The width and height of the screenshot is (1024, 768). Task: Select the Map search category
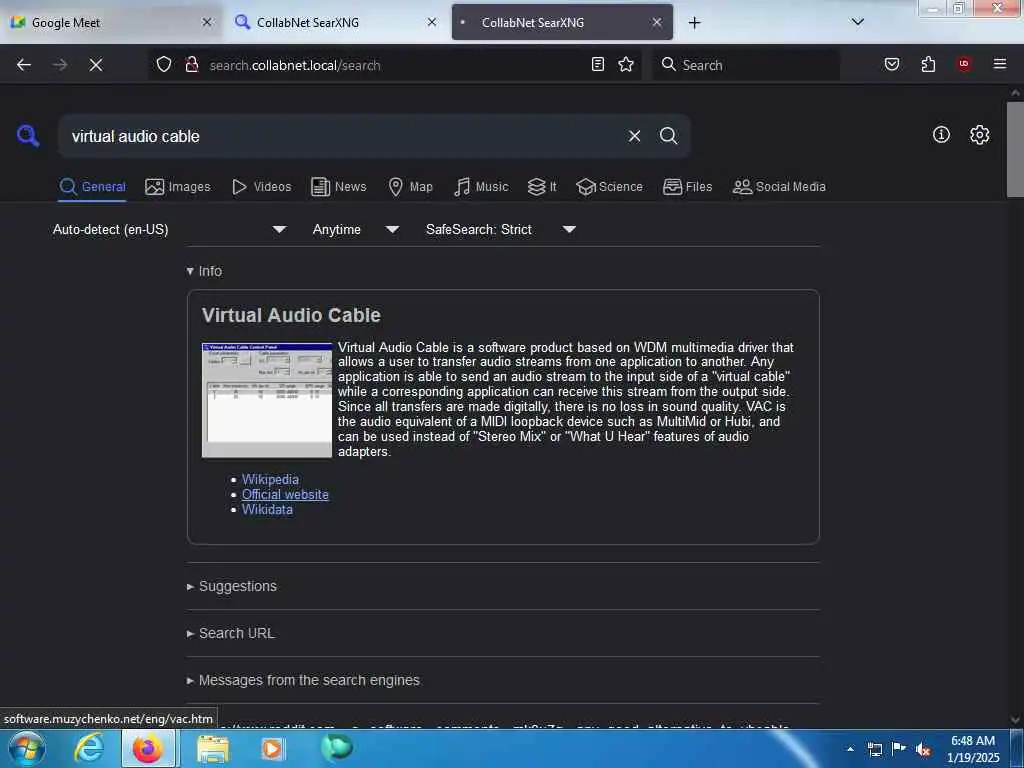411,187
